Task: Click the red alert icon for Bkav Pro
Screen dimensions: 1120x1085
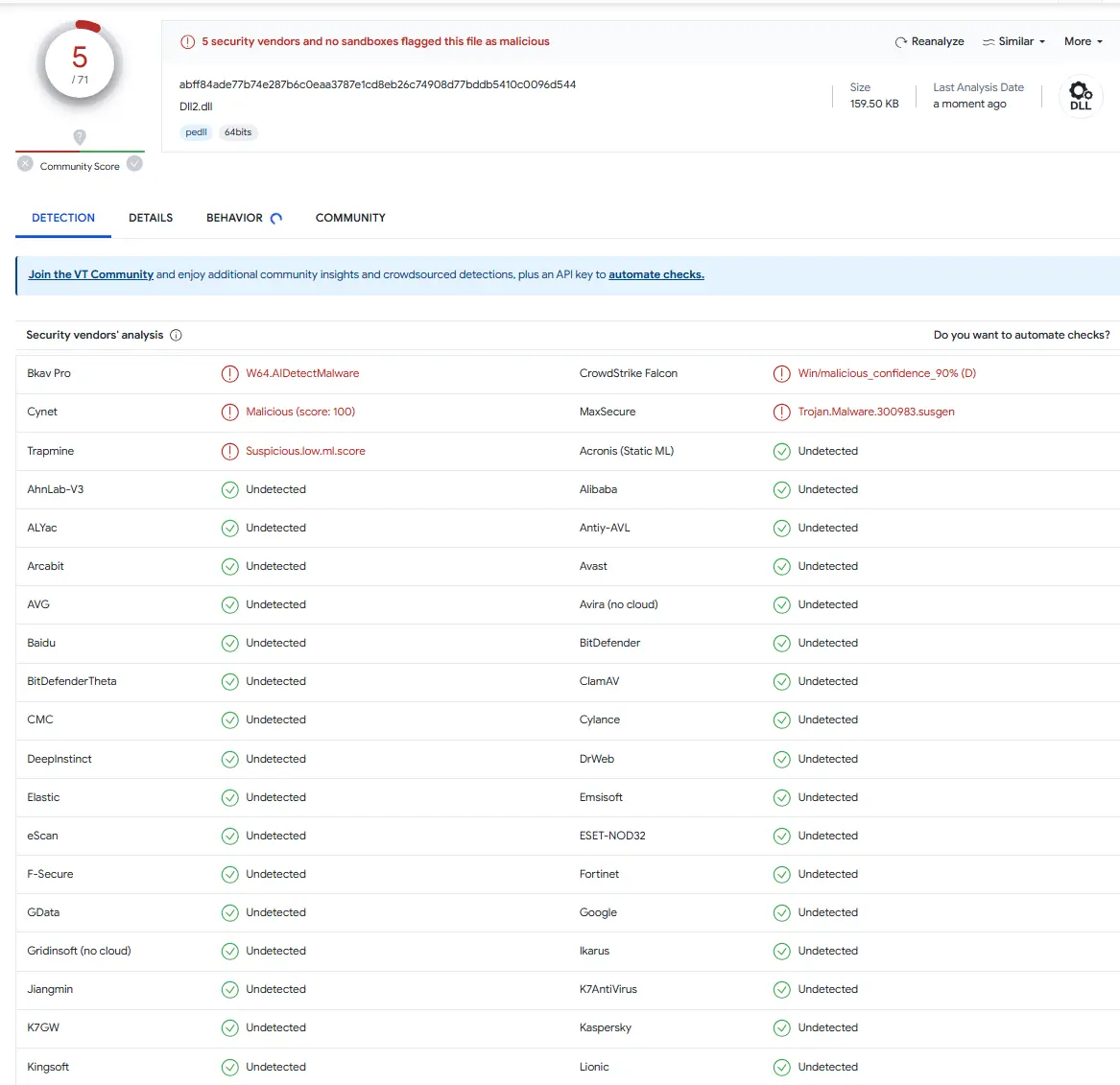Action: click(x=230, y=374)
